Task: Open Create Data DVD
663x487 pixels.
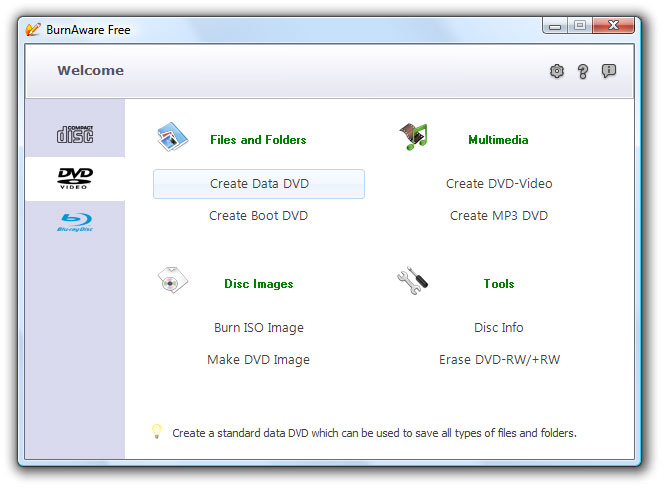Action: 259,184
